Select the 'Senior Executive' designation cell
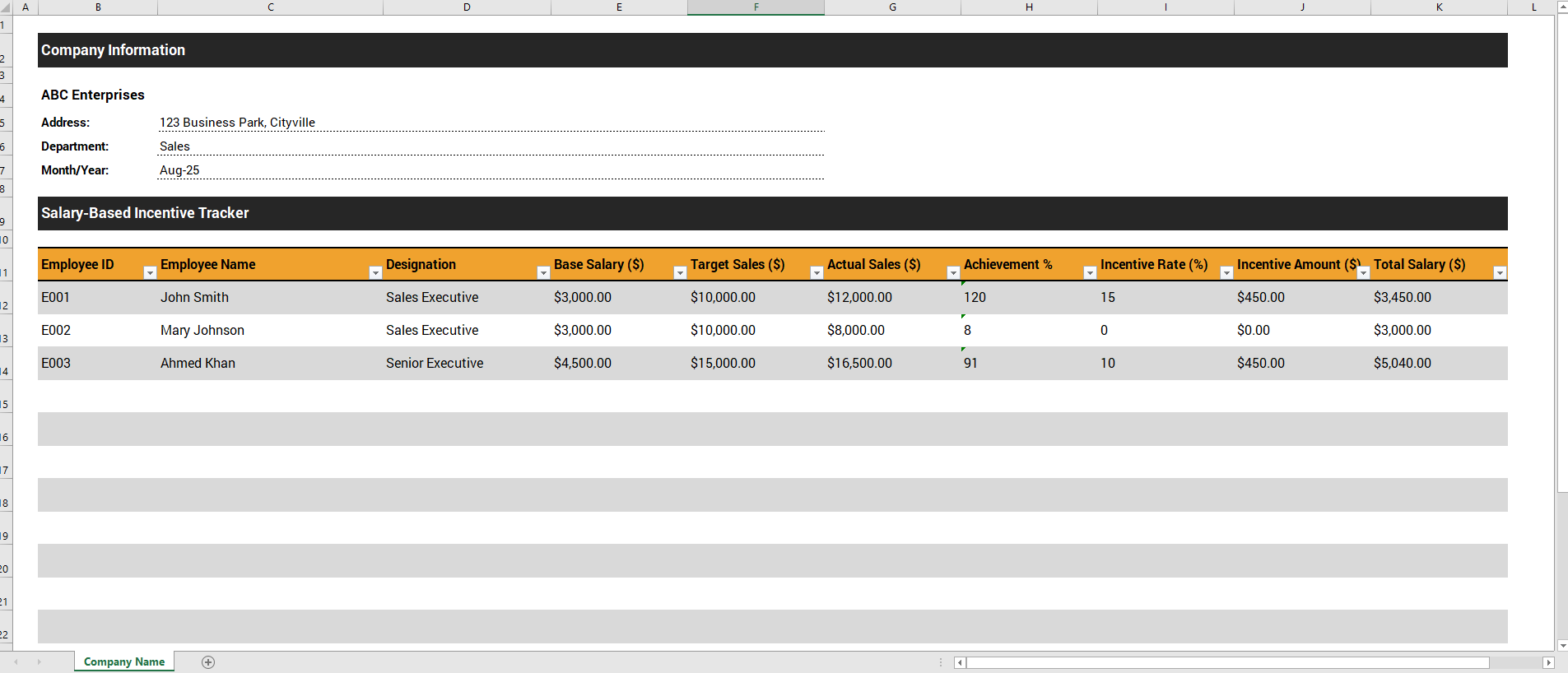Viewport: 1568px width, 673px height. click(x=467, y=363)
